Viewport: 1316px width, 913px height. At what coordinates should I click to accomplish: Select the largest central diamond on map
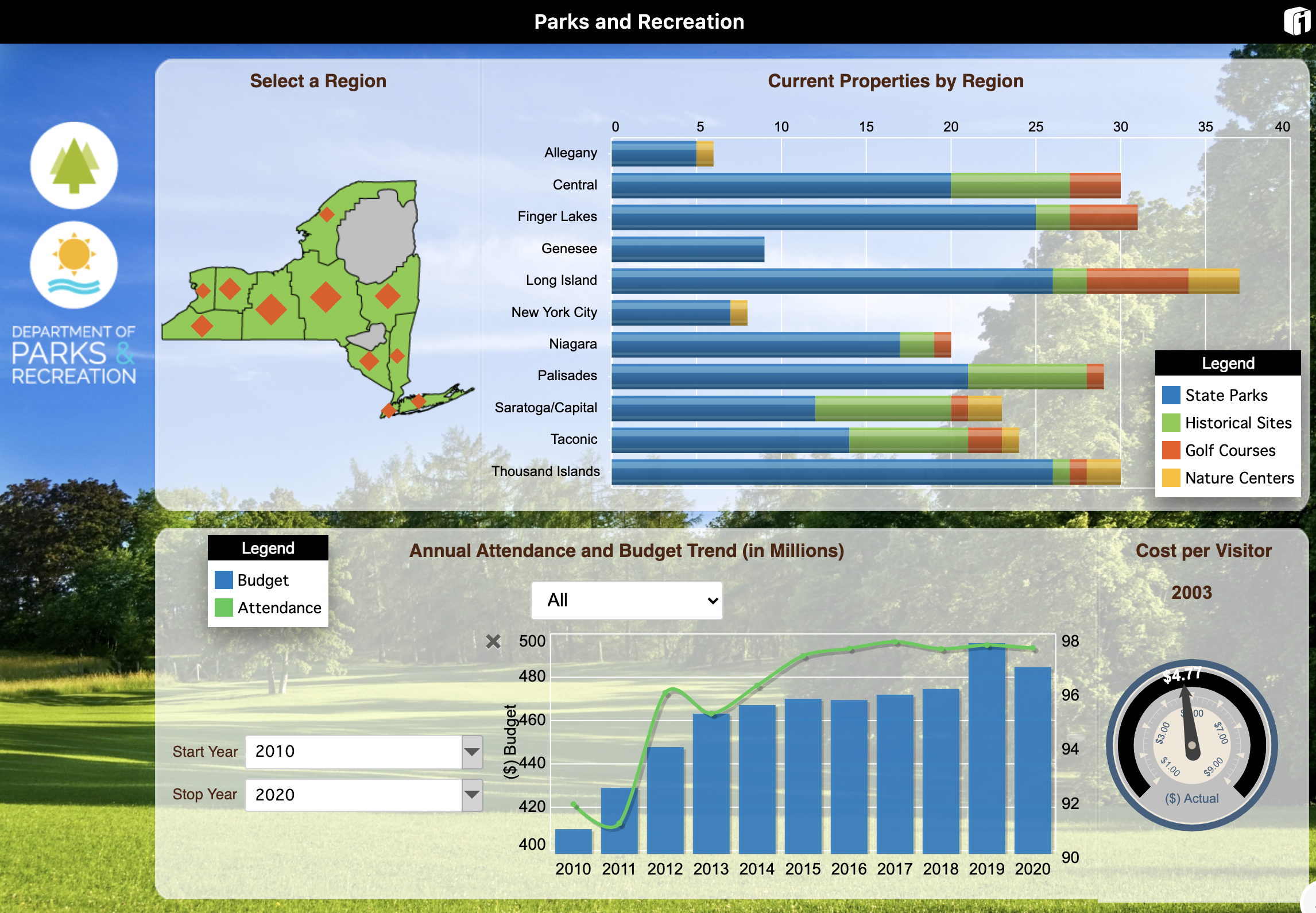point(326,297)
